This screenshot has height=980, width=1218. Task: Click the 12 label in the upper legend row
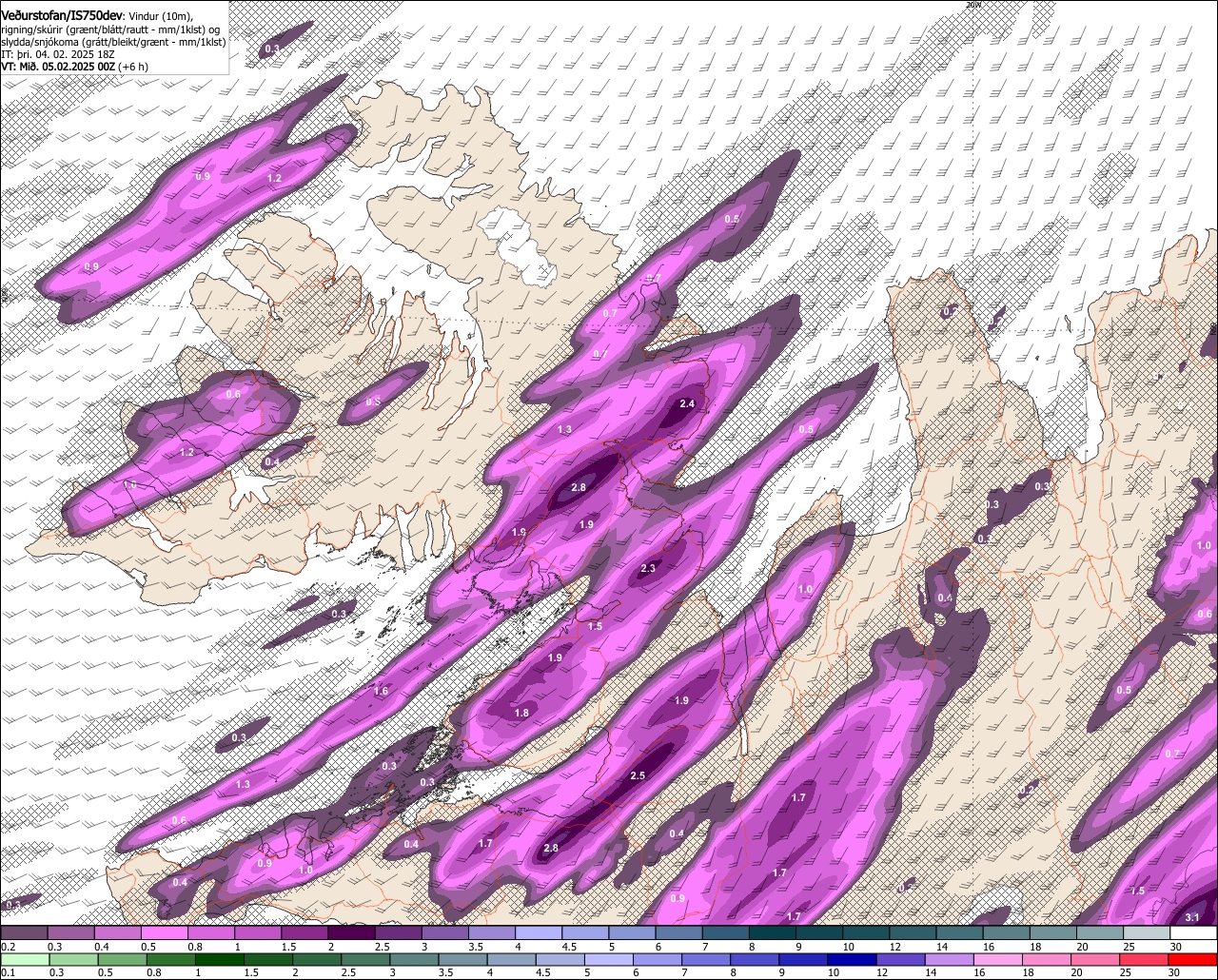(x=894, y=947)
